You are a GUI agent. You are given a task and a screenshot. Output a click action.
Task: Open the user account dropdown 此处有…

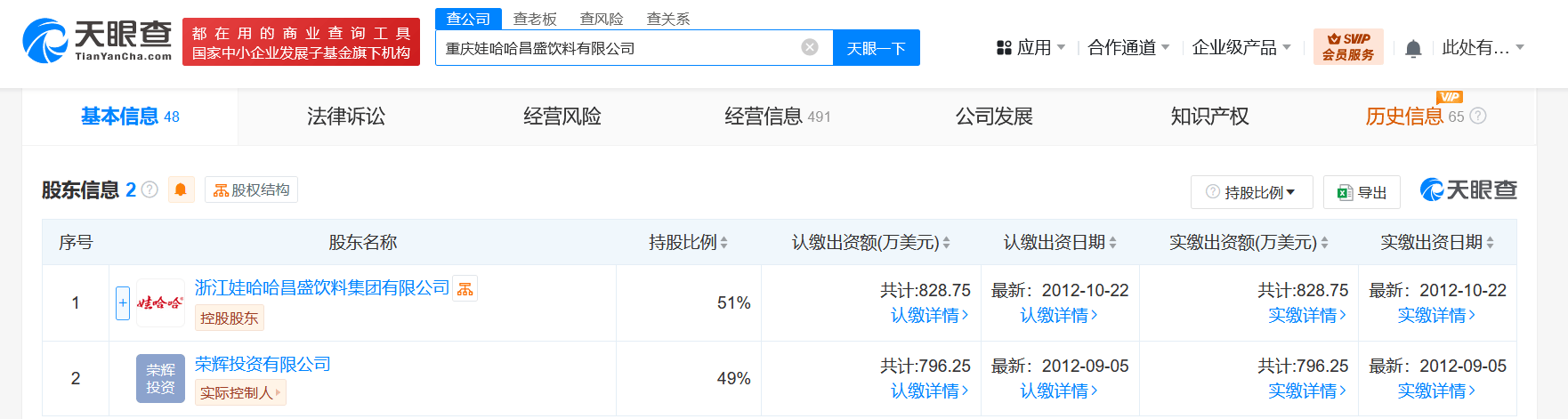(1483, 47)
